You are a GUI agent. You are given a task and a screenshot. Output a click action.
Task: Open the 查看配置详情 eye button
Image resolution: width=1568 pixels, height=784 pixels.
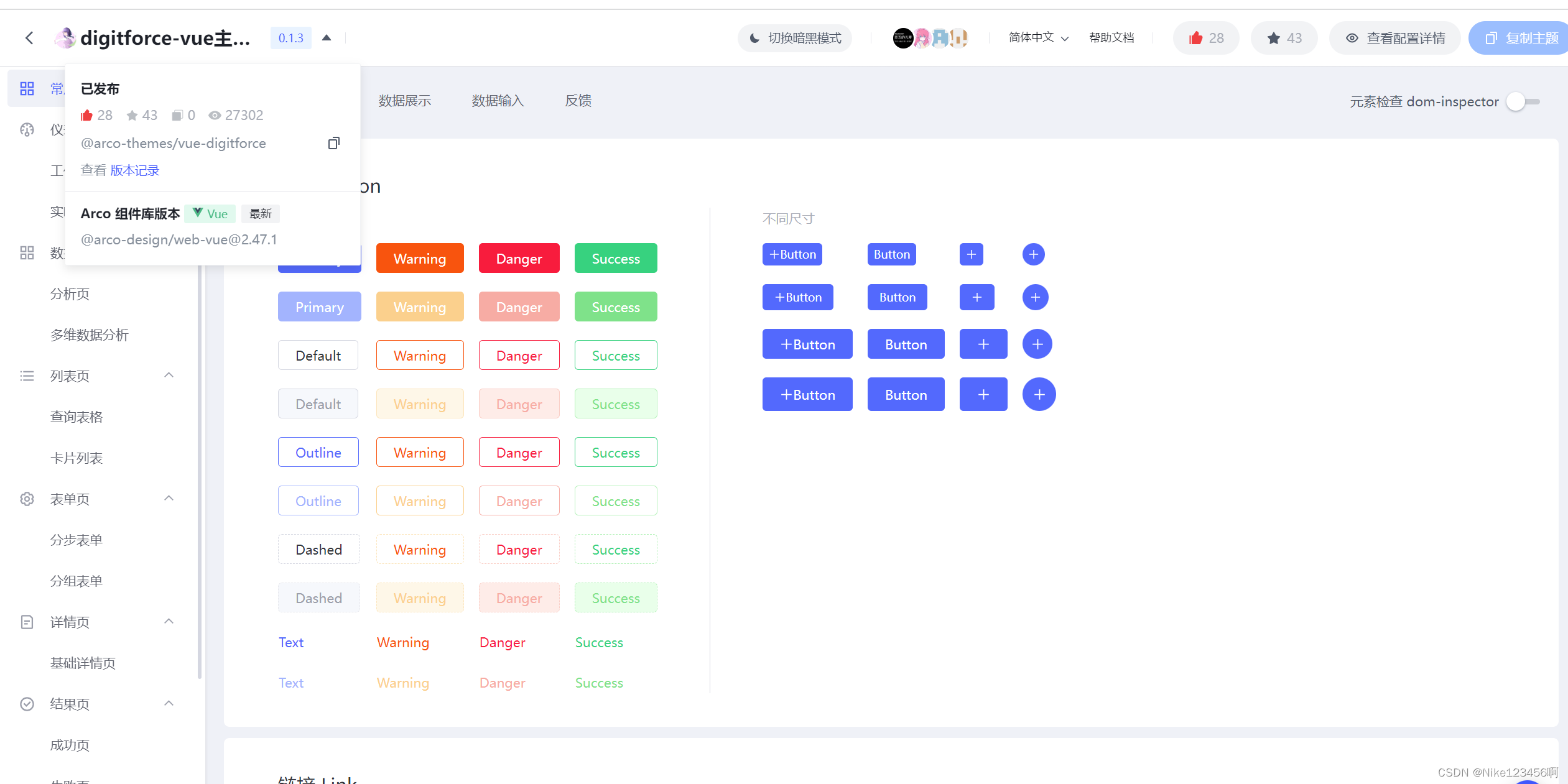pos(1394,38)
